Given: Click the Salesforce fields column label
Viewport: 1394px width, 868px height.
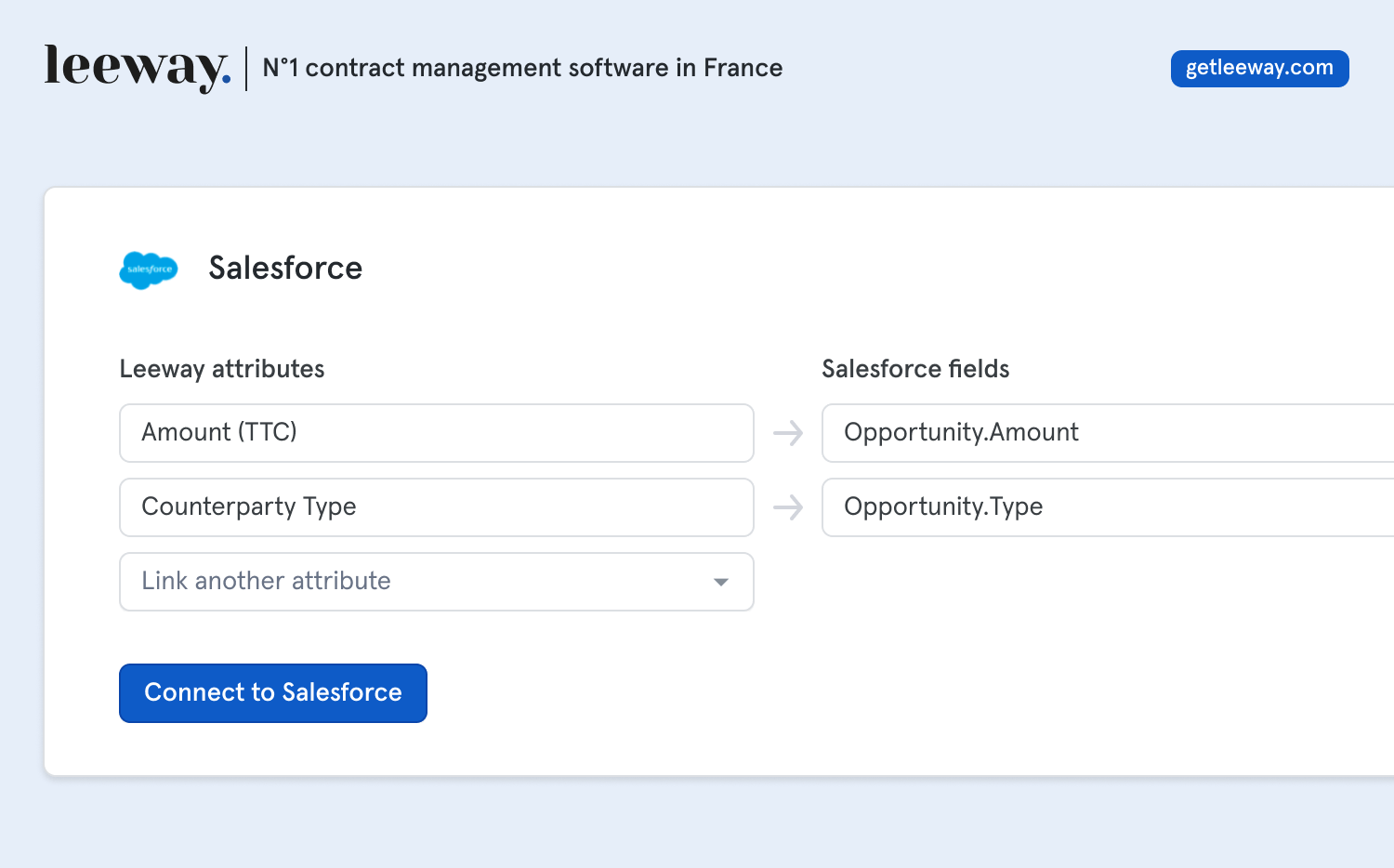Looking at the screenshot, I should 915,369.
